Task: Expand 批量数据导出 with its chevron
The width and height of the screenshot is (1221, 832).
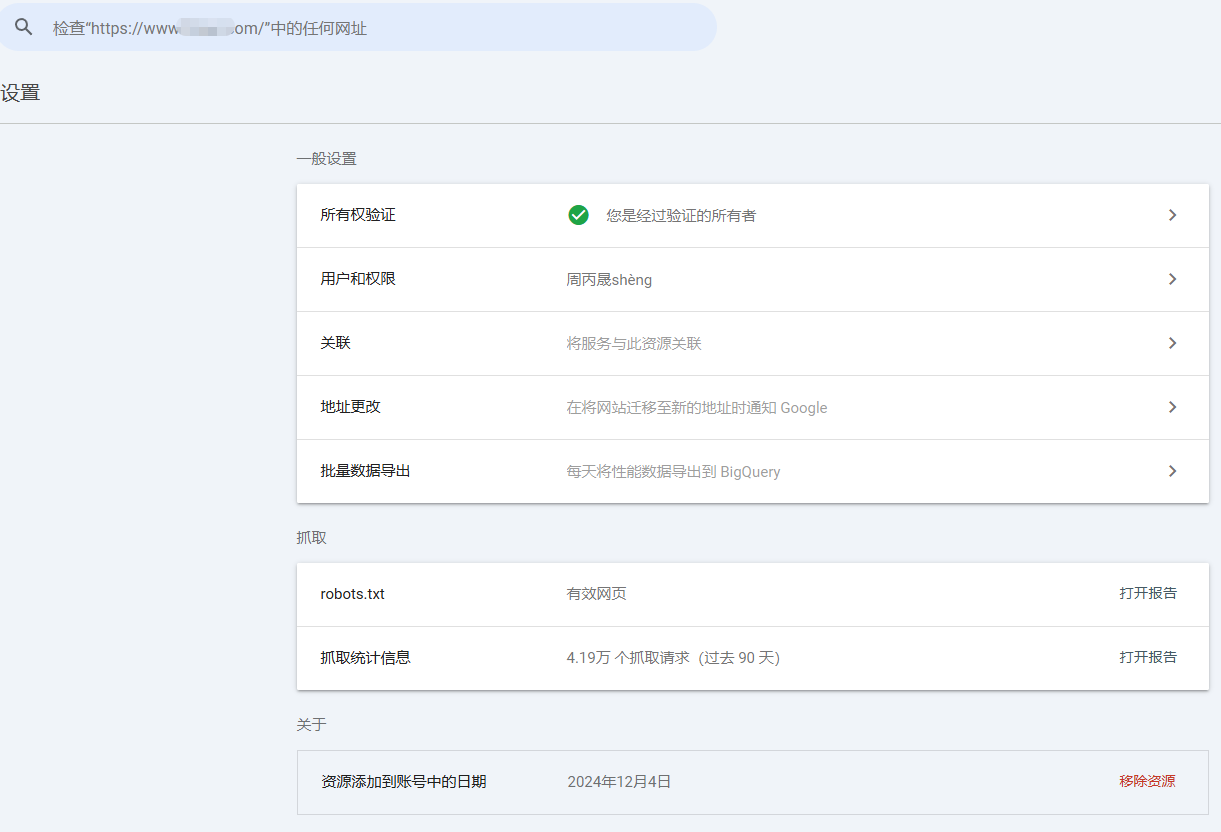Action: [x=1172, y=471]
